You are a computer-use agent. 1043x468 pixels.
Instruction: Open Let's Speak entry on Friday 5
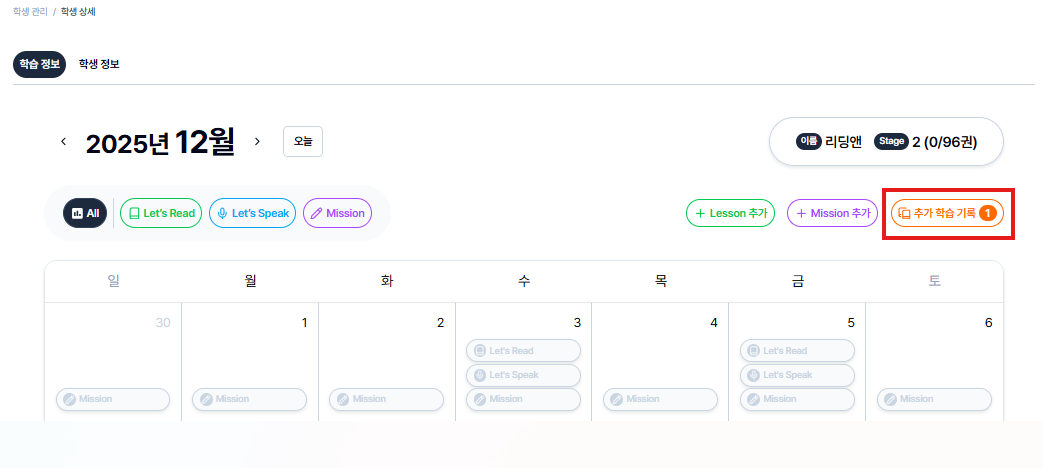(x=797, y=375)
